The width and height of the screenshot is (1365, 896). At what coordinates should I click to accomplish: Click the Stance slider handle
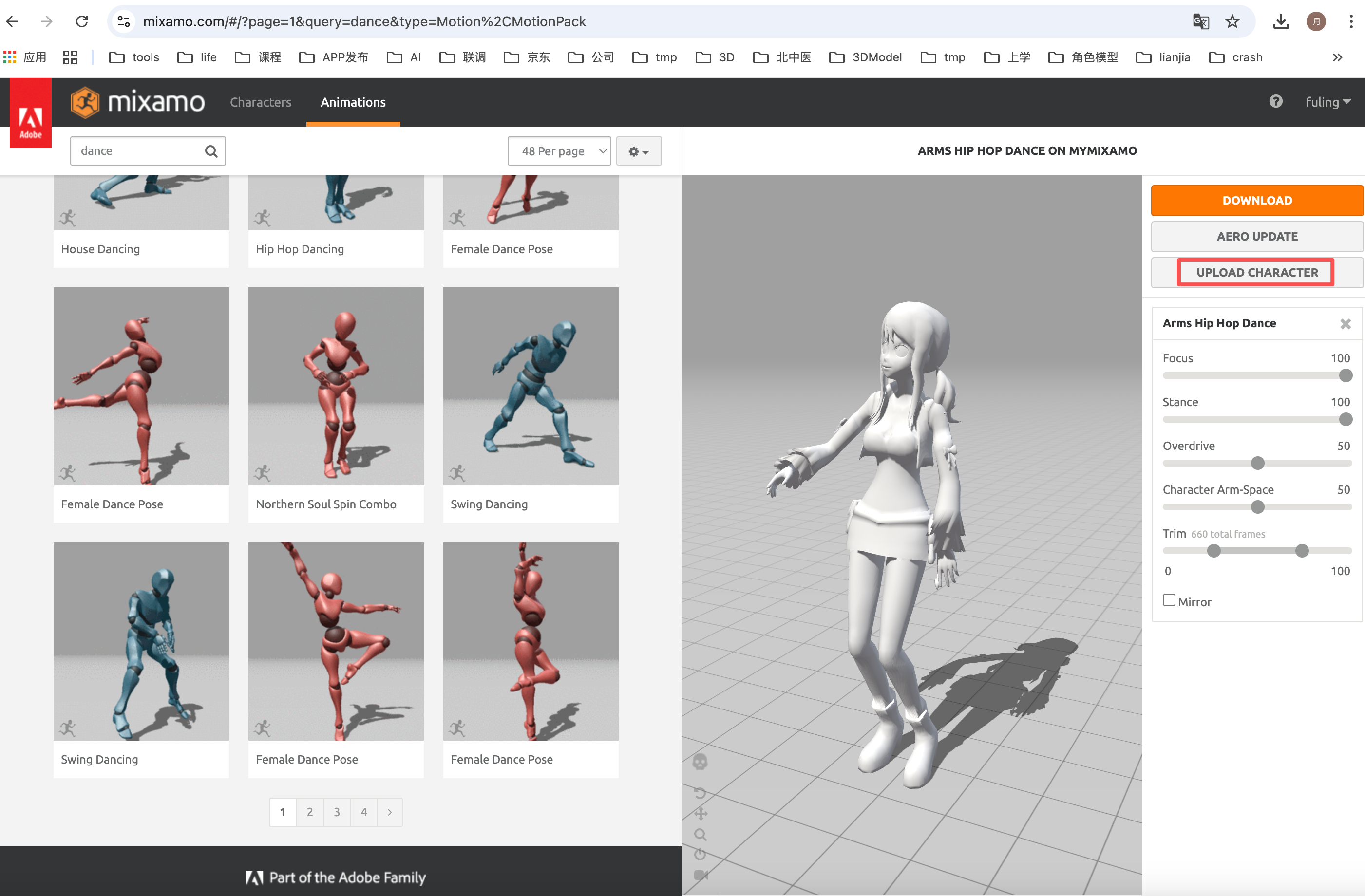click(x=1346, y=419)
